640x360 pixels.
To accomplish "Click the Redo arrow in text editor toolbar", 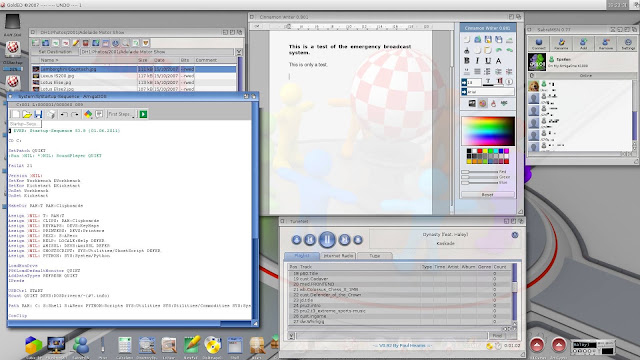I will click(x=75, y=114).
